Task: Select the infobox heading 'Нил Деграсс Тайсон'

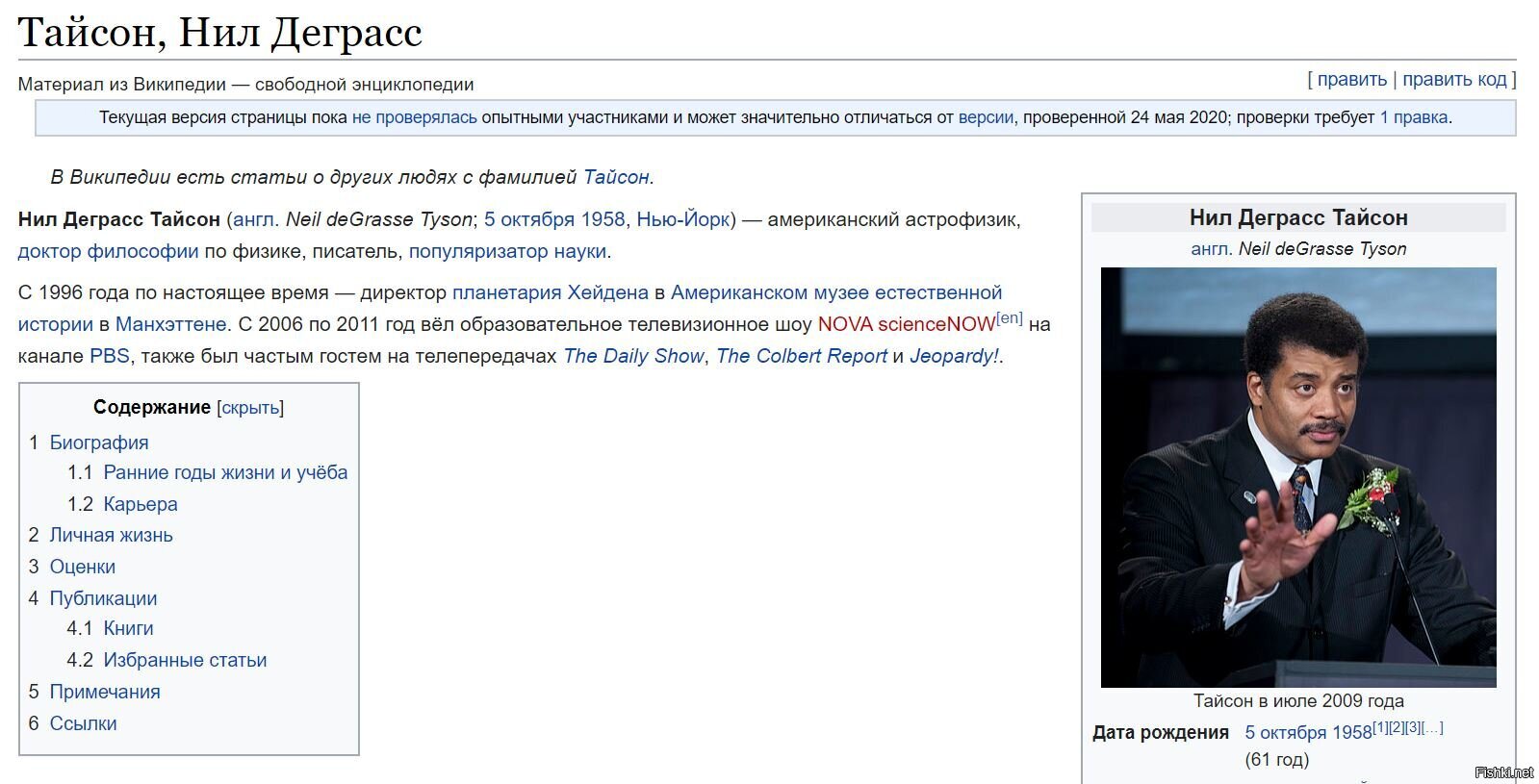Action: coord(1298,218)
